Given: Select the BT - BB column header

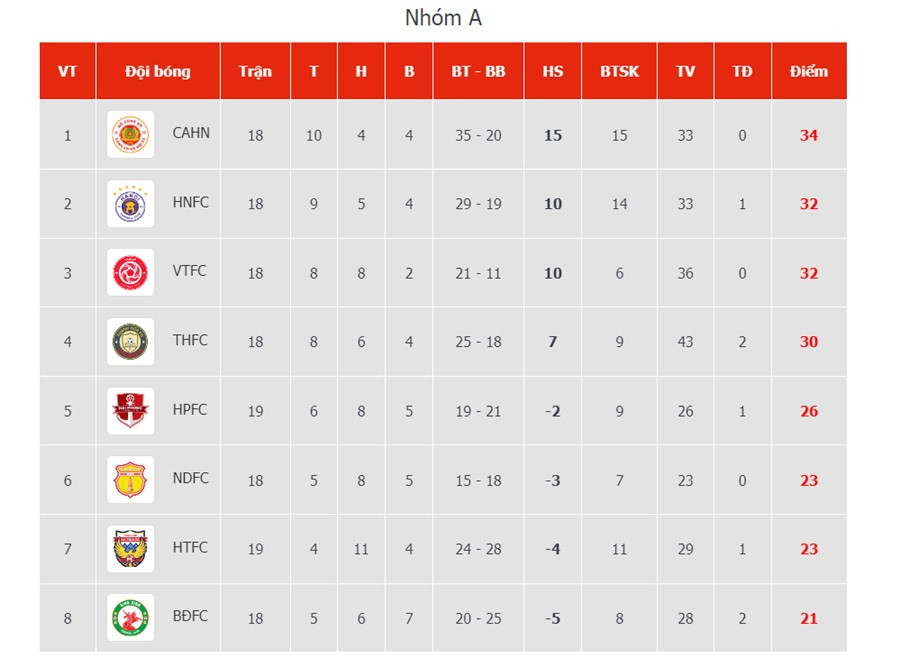Looking at the screenshot, I should pyautogui.click(x=478, y=71).
